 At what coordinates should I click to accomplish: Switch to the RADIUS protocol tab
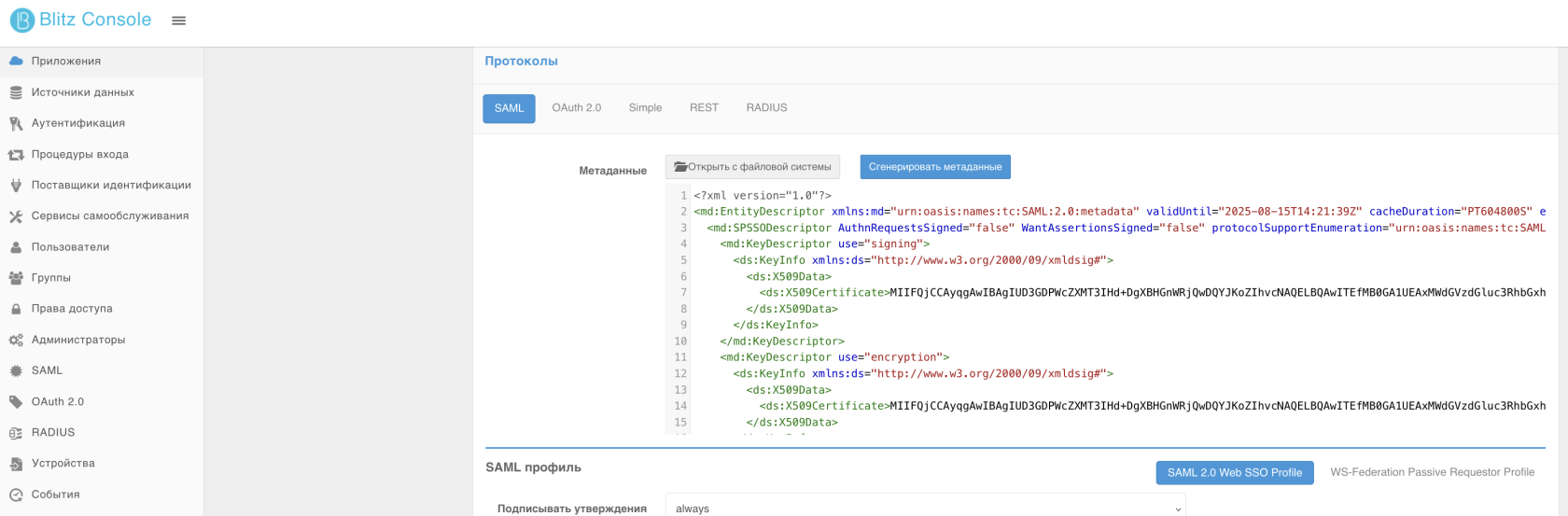pos(766,108)
